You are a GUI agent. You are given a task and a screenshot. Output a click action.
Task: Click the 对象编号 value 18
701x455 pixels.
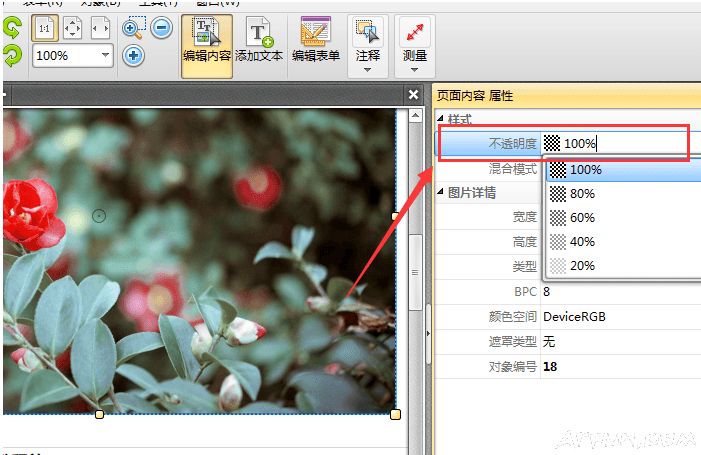tap(550, 367)
